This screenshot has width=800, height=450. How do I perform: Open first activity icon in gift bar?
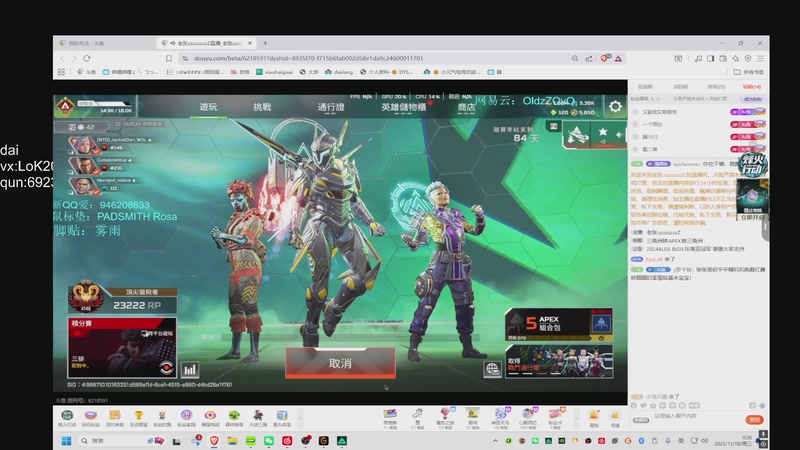(x=67, y=418)
